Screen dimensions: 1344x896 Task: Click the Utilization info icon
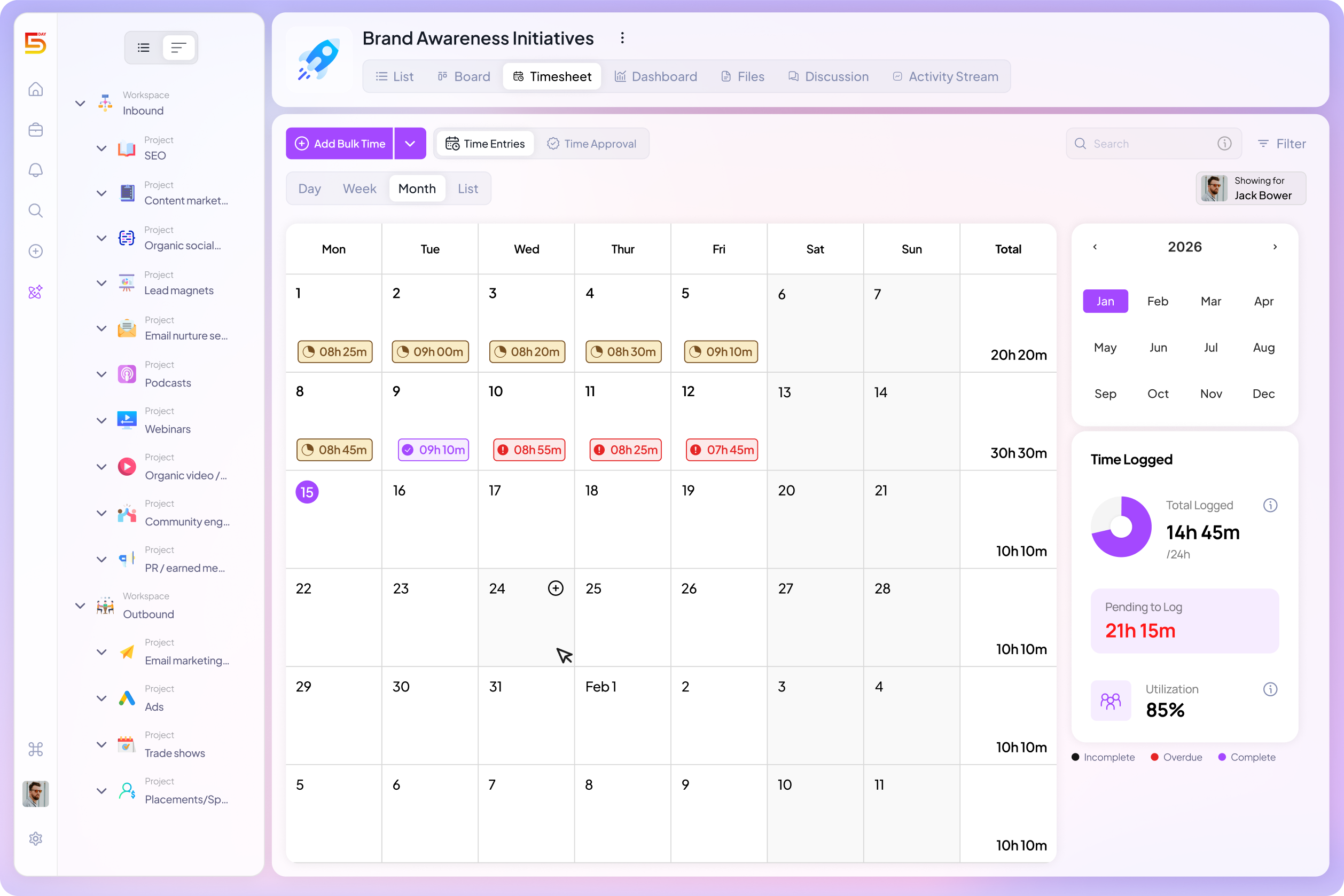pos(1270,689)
